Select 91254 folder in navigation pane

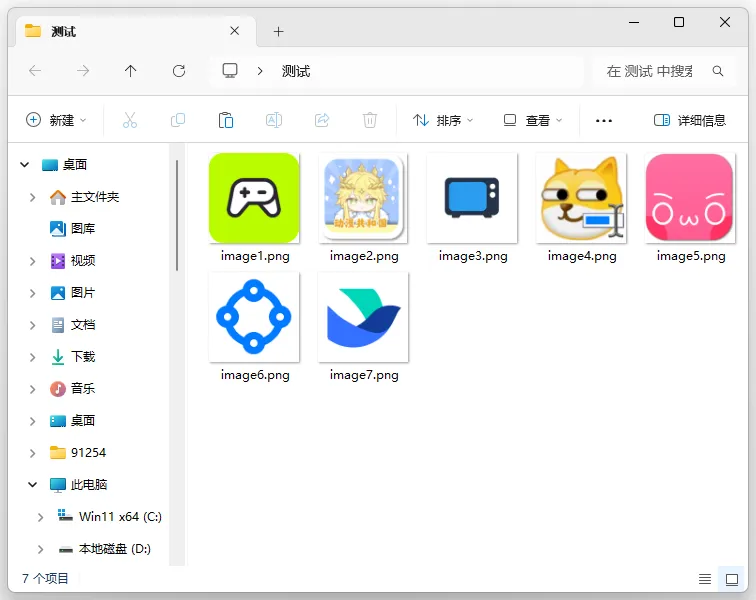click(78, 453)
